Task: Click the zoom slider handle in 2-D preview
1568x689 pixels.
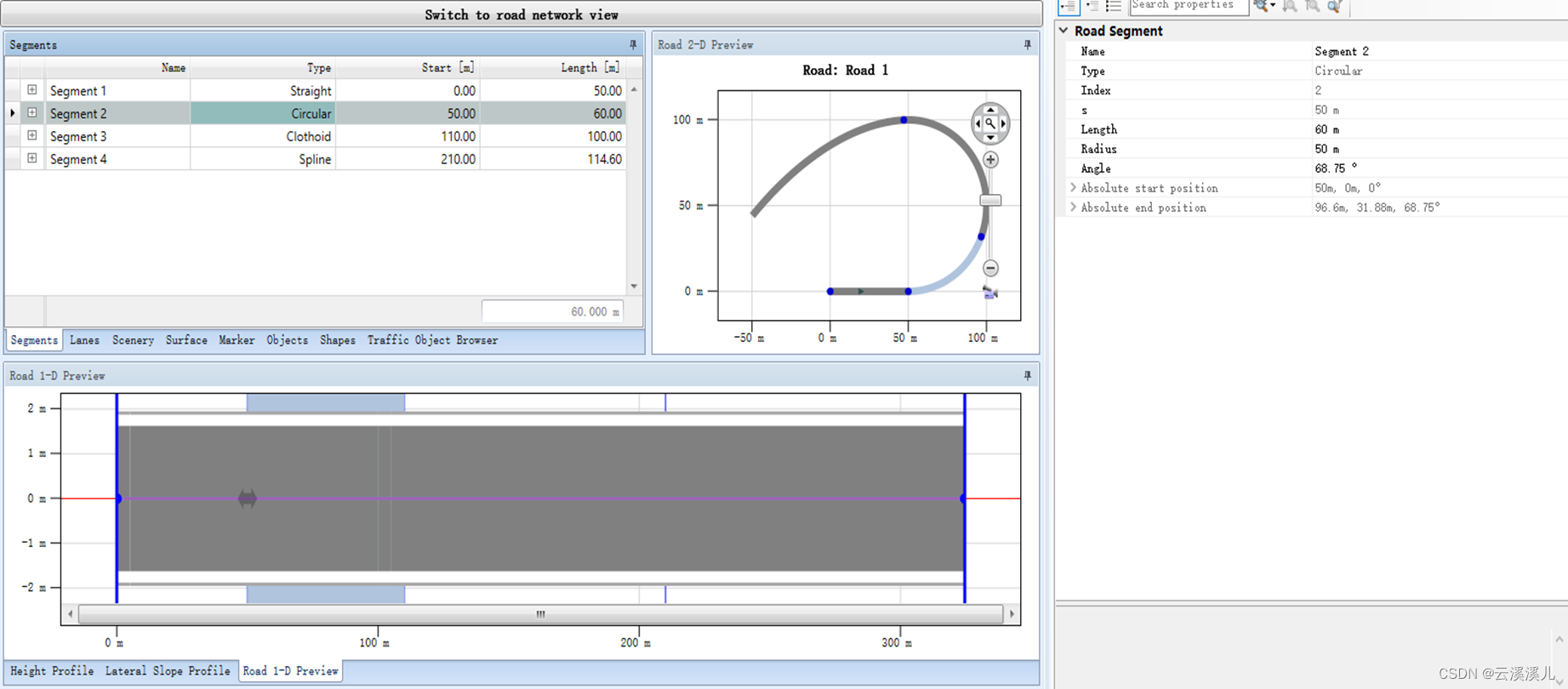Action: tap(990, 201)
